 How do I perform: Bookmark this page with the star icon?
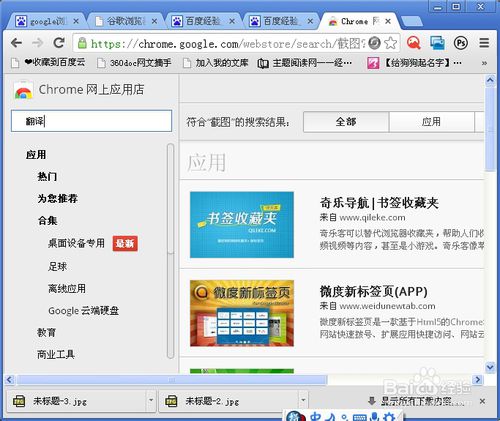pos(390,43)
